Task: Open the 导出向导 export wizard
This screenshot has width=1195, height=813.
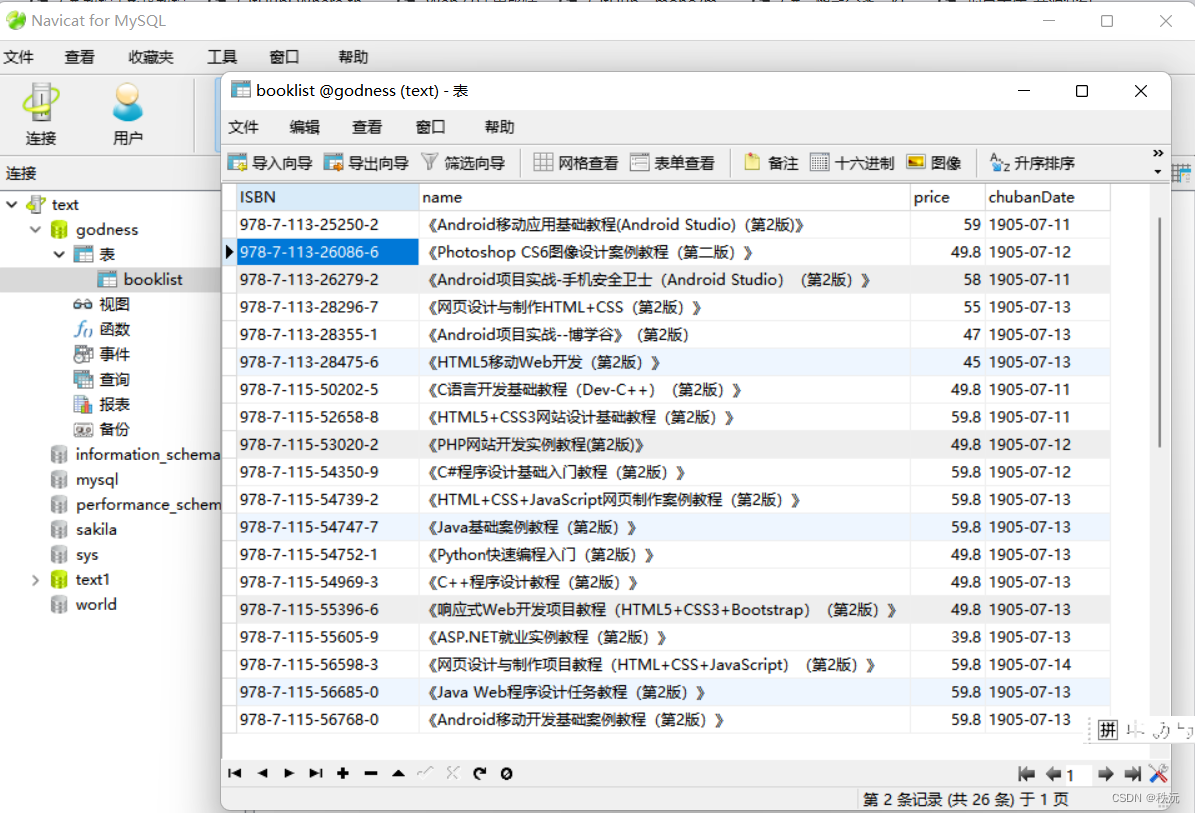Action: (x=367, y=162)
